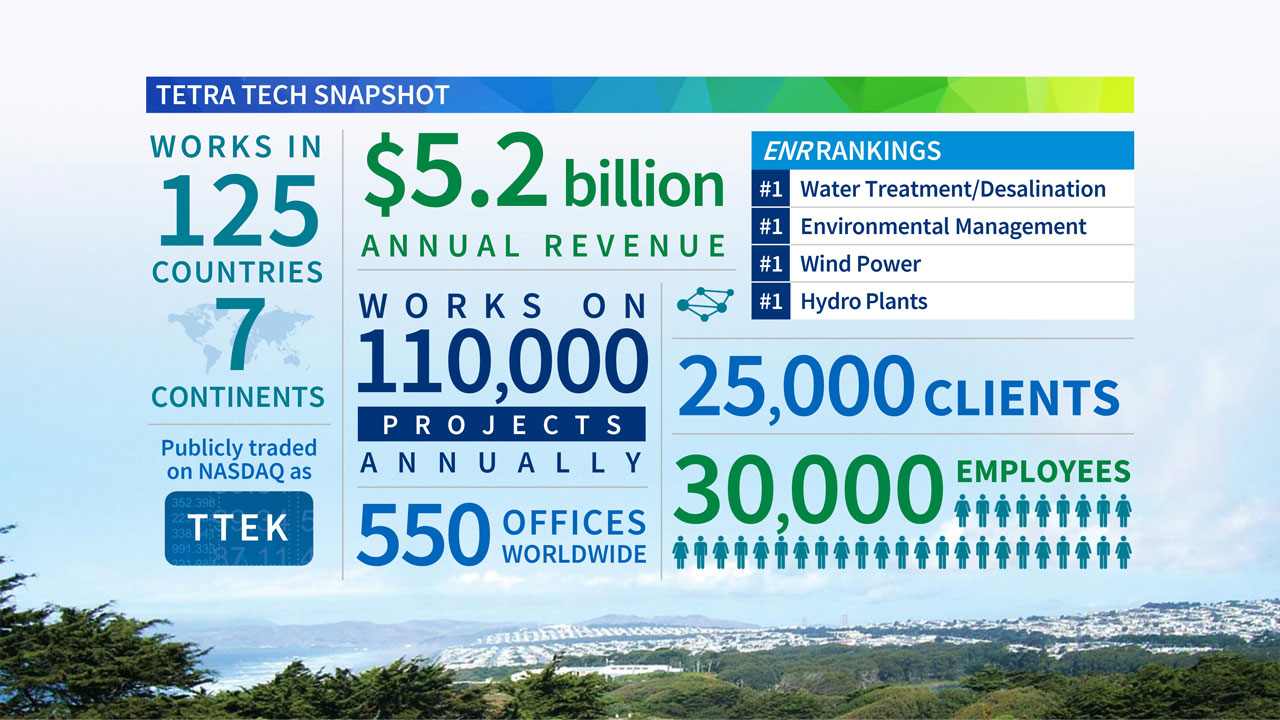Click the ANNUALLY label

(x=502, y=463)
